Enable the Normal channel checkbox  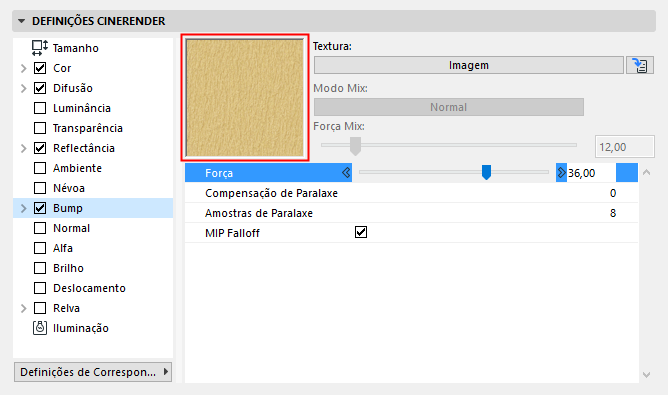[x=40, y=228]
